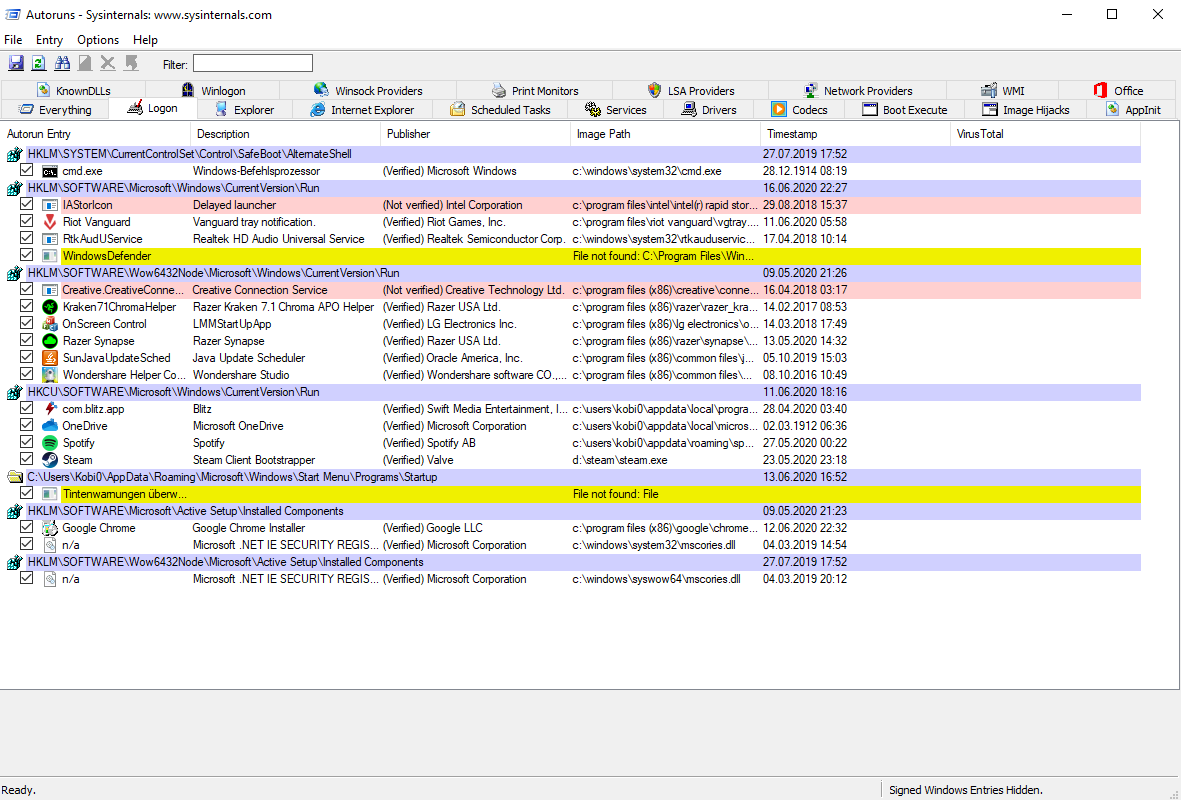
Task: Click the com.blitz.app entry icon
Action: [x=50, y=409]
